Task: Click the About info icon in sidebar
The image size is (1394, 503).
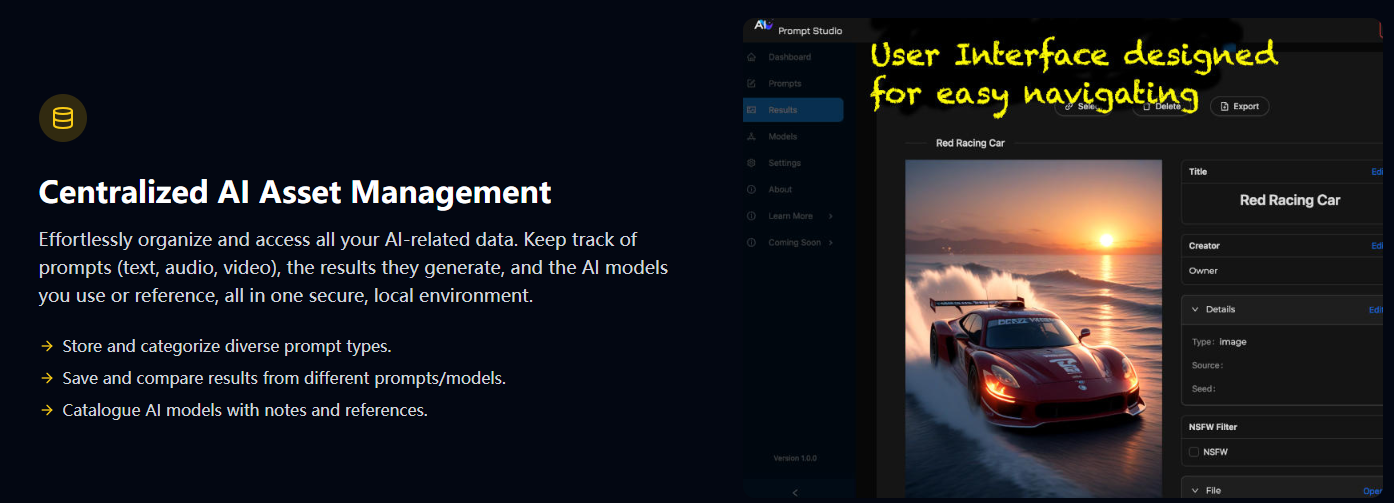Action: [752, 190]
